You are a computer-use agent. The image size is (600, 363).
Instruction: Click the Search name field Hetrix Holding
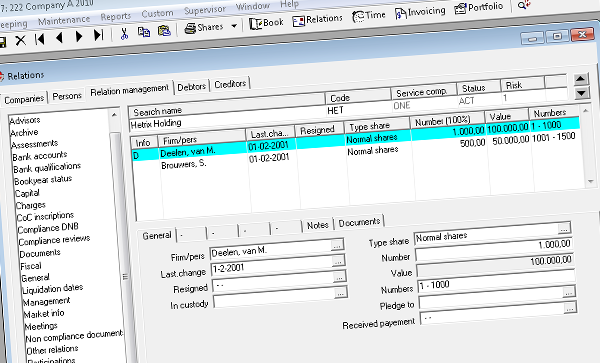227,117
